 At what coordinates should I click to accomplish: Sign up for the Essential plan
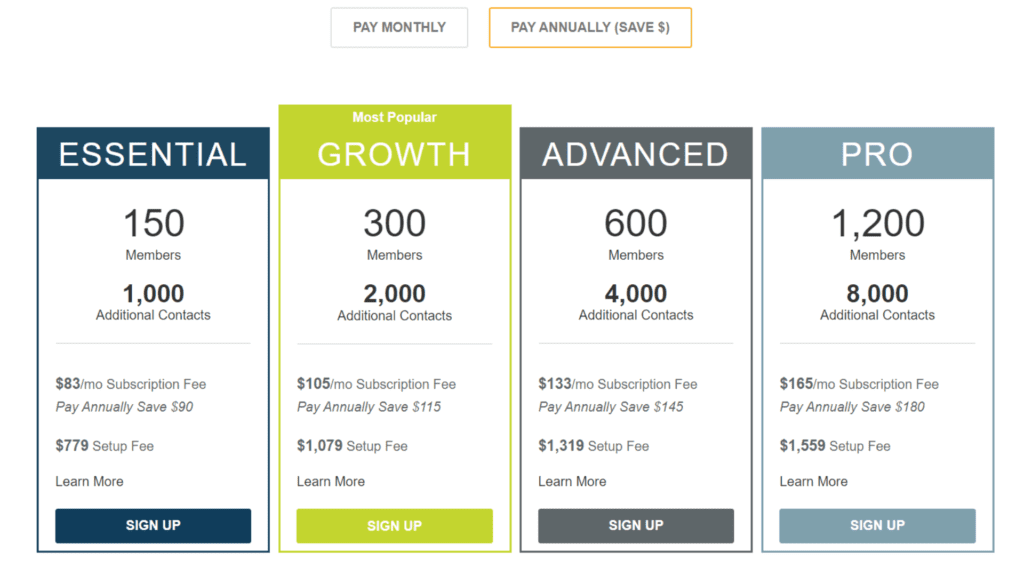pos(153,526)
